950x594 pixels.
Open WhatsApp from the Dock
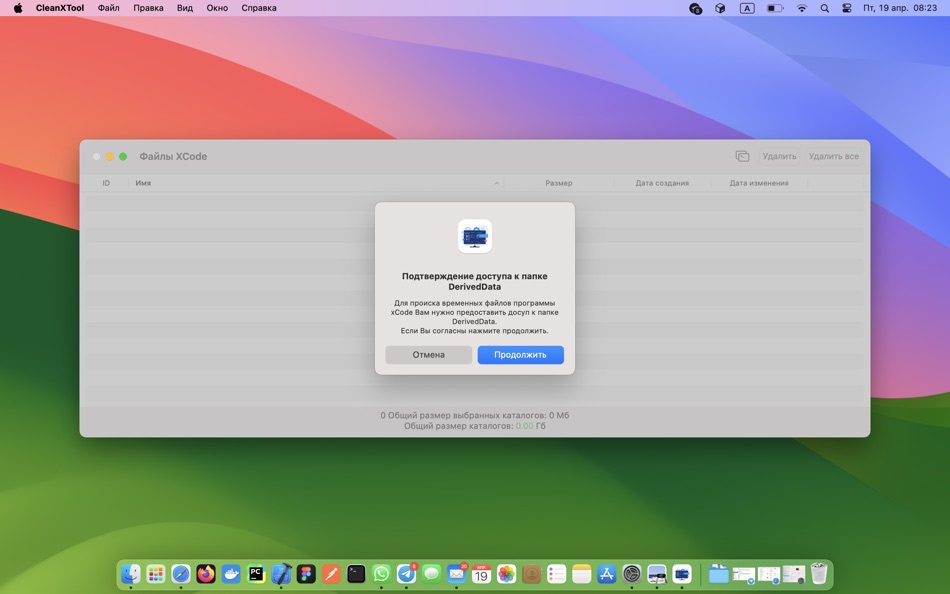coord(381,573)
